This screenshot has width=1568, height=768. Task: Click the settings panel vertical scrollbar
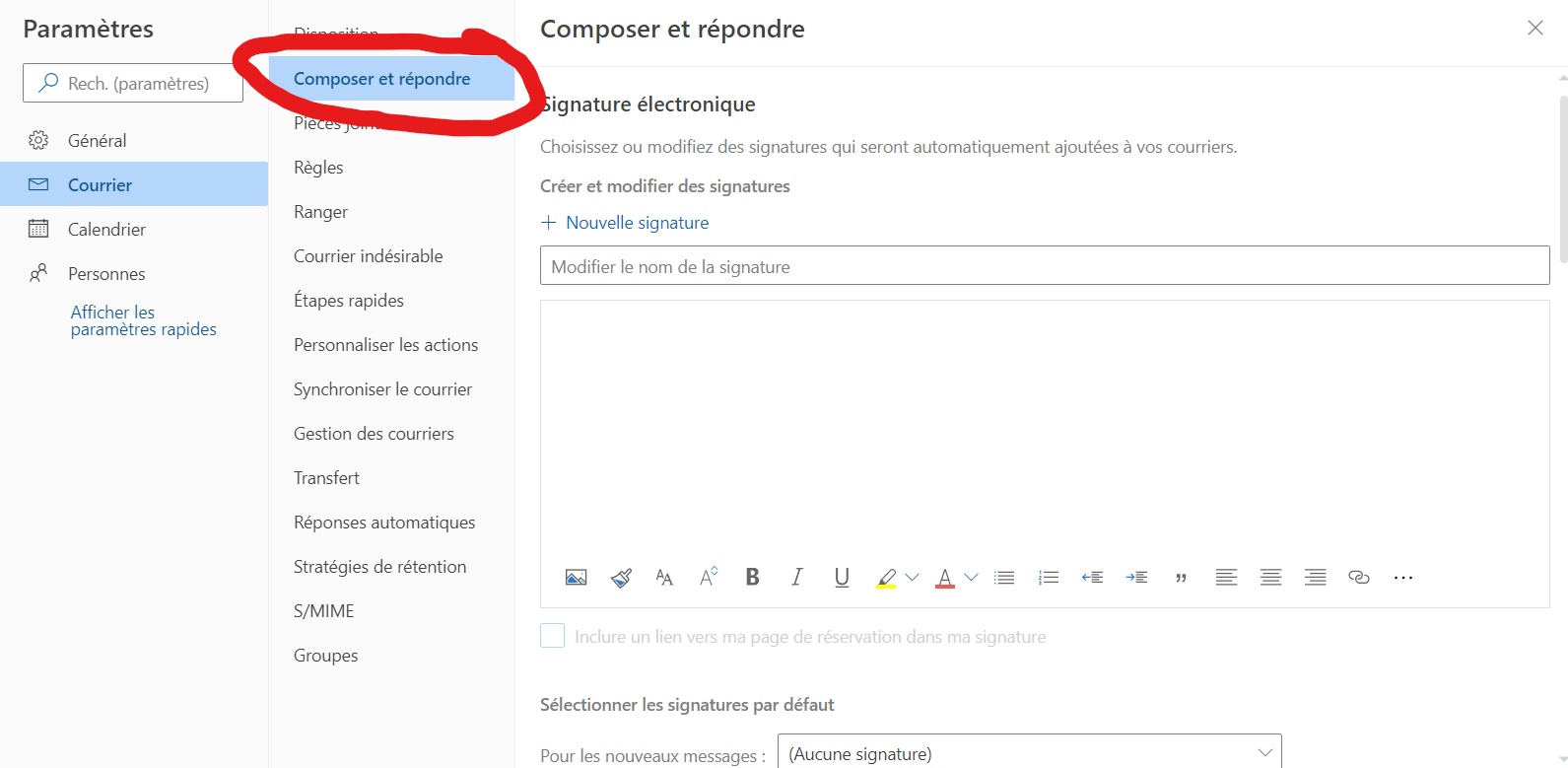[1563, 177]
